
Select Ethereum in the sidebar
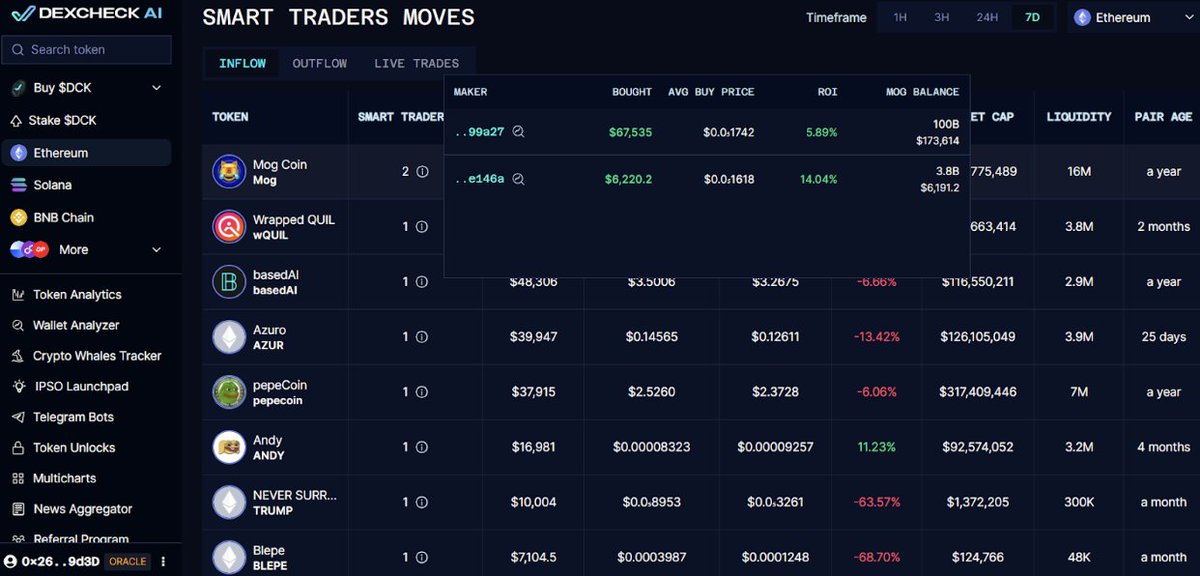[87, 153]
